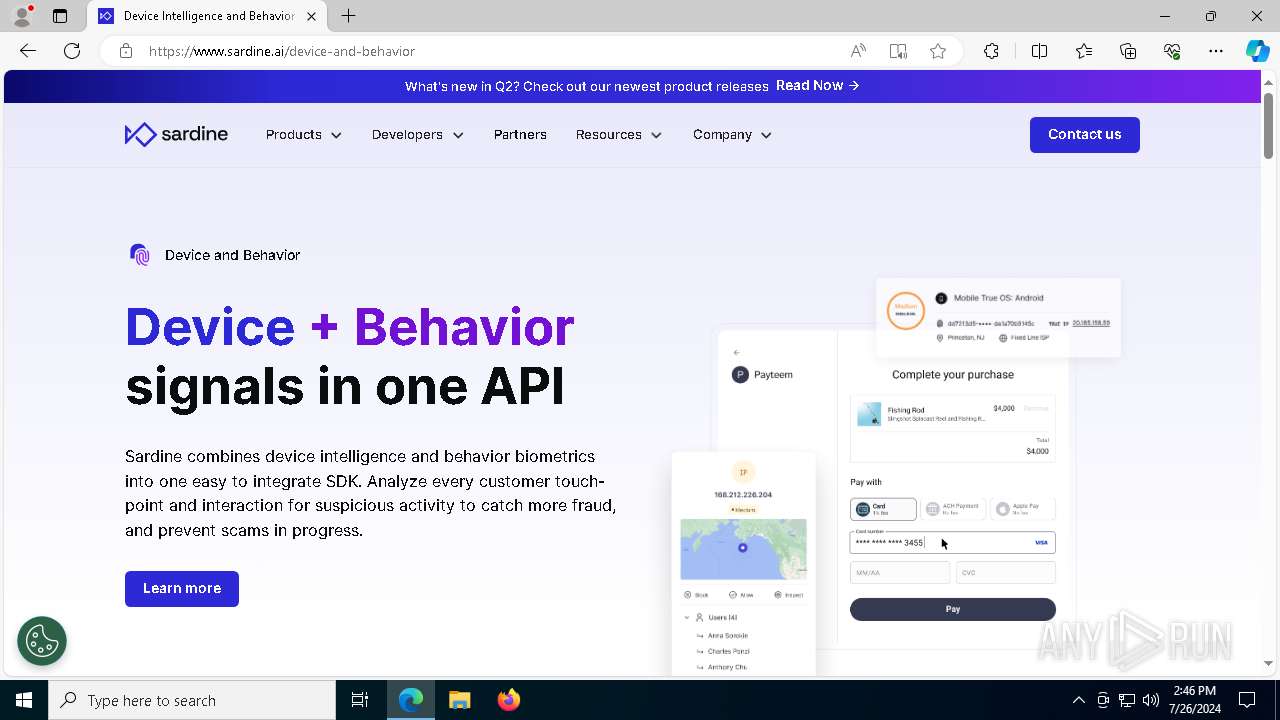Collapse Users (4) list in mockup
Image resolution: width=1280 pixels, height=720 pixels.
[x=687, y=617]
